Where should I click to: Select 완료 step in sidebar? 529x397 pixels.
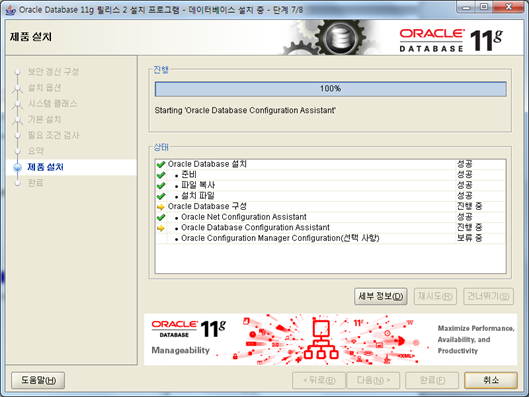35,183
